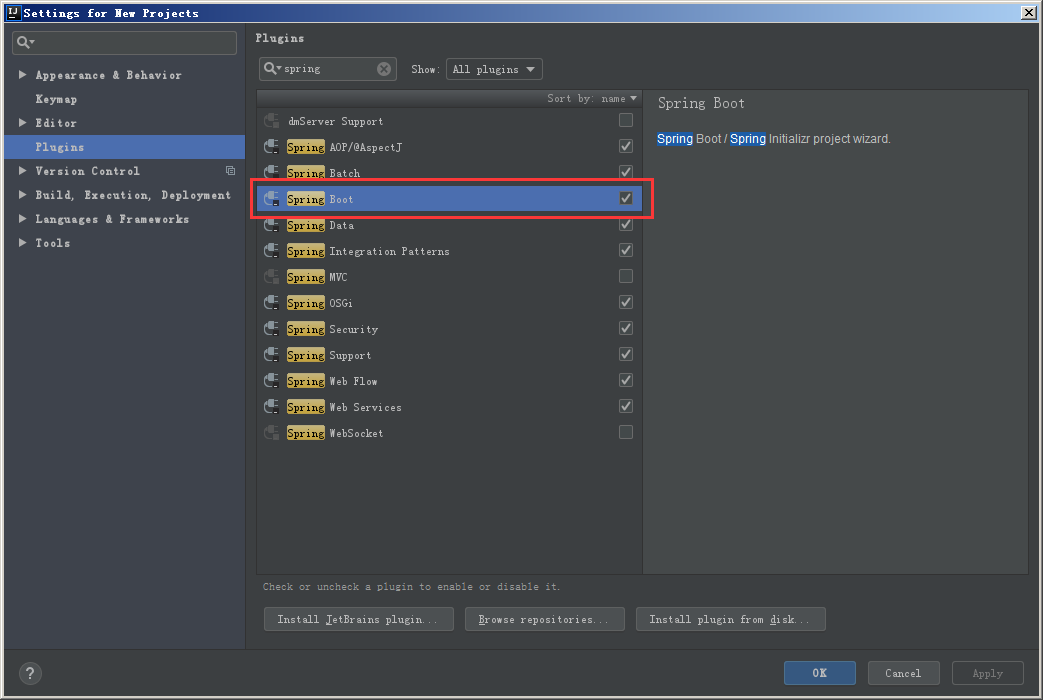Screen dimensions: 1043x700
Task: Open help with the question mark button
Action: point(30,673)
